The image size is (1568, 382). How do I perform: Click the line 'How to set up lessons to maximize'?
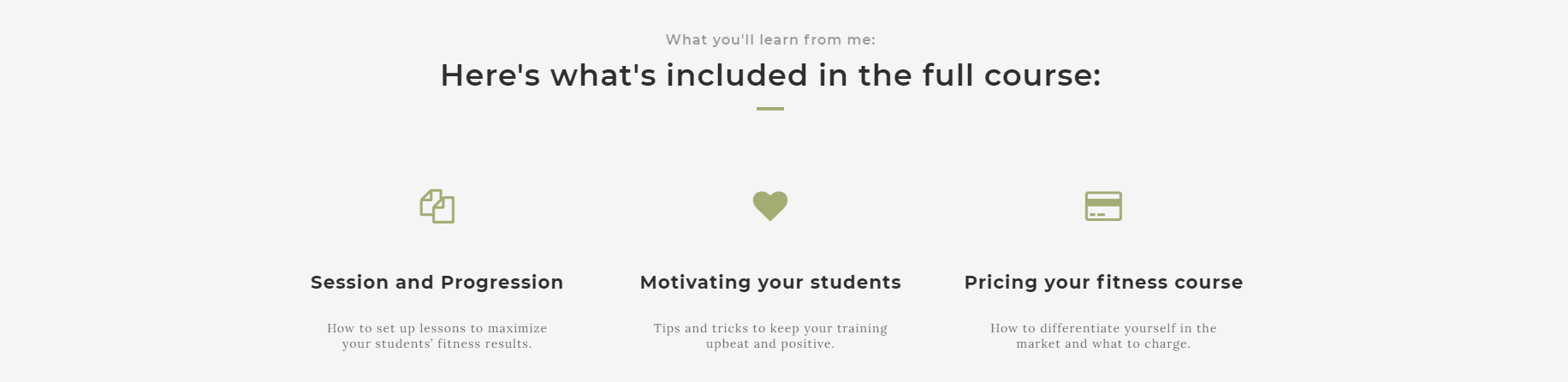437,328
